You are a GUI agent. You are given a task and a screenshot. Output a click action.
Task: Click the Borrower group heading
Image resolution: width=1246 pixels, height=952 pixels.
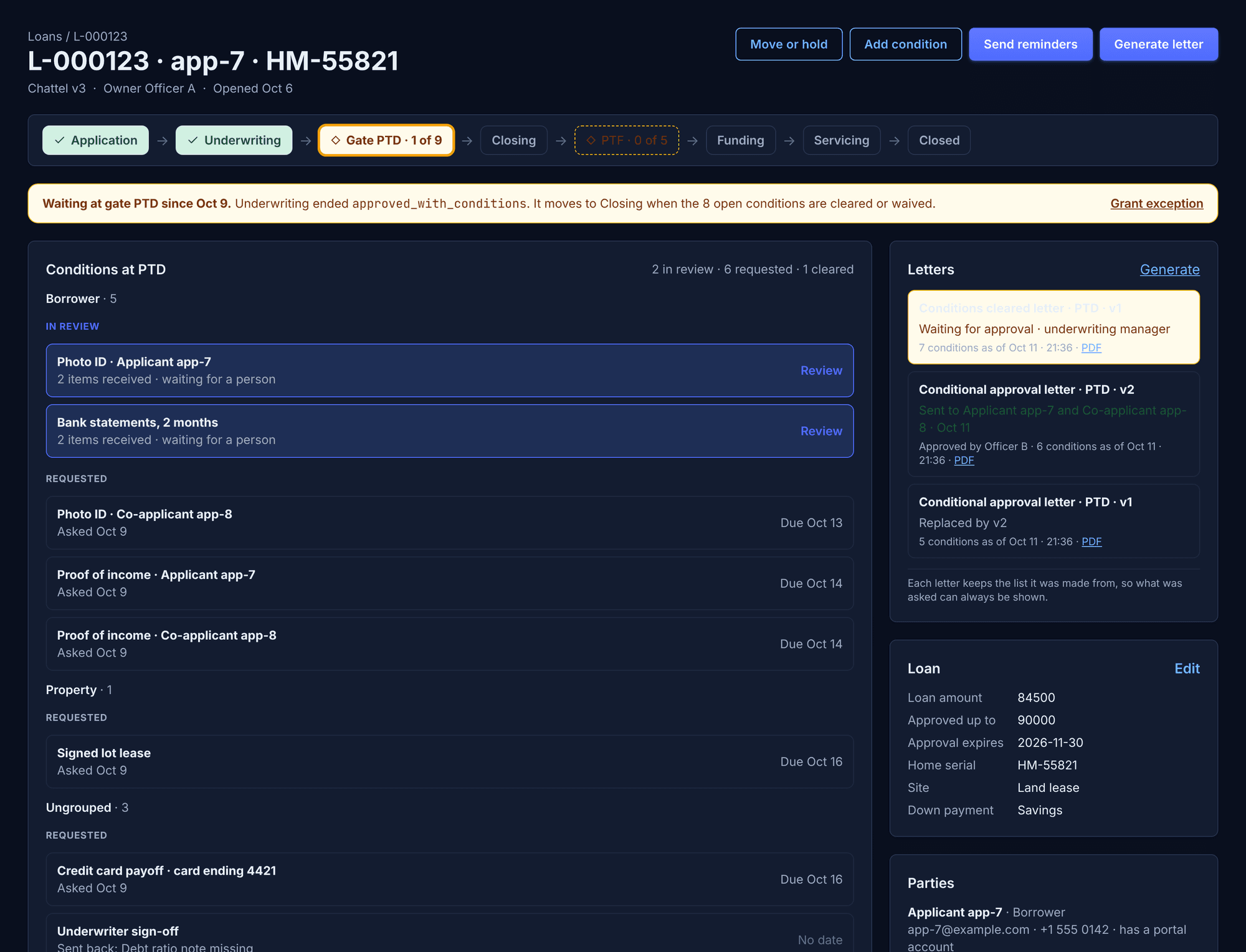[81, 299]
